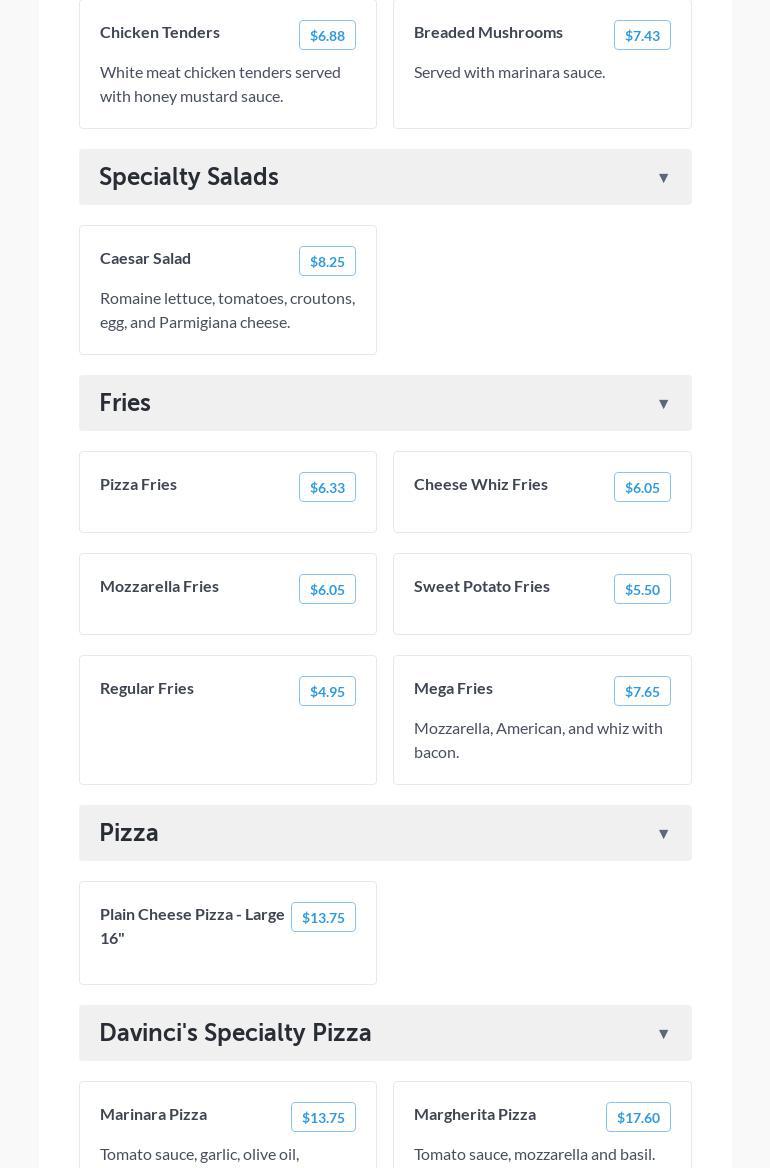Collapse the Fries section arrow
Image resolution: width=770 pixels, height=1168 pixels.
(x=663, y=404)
